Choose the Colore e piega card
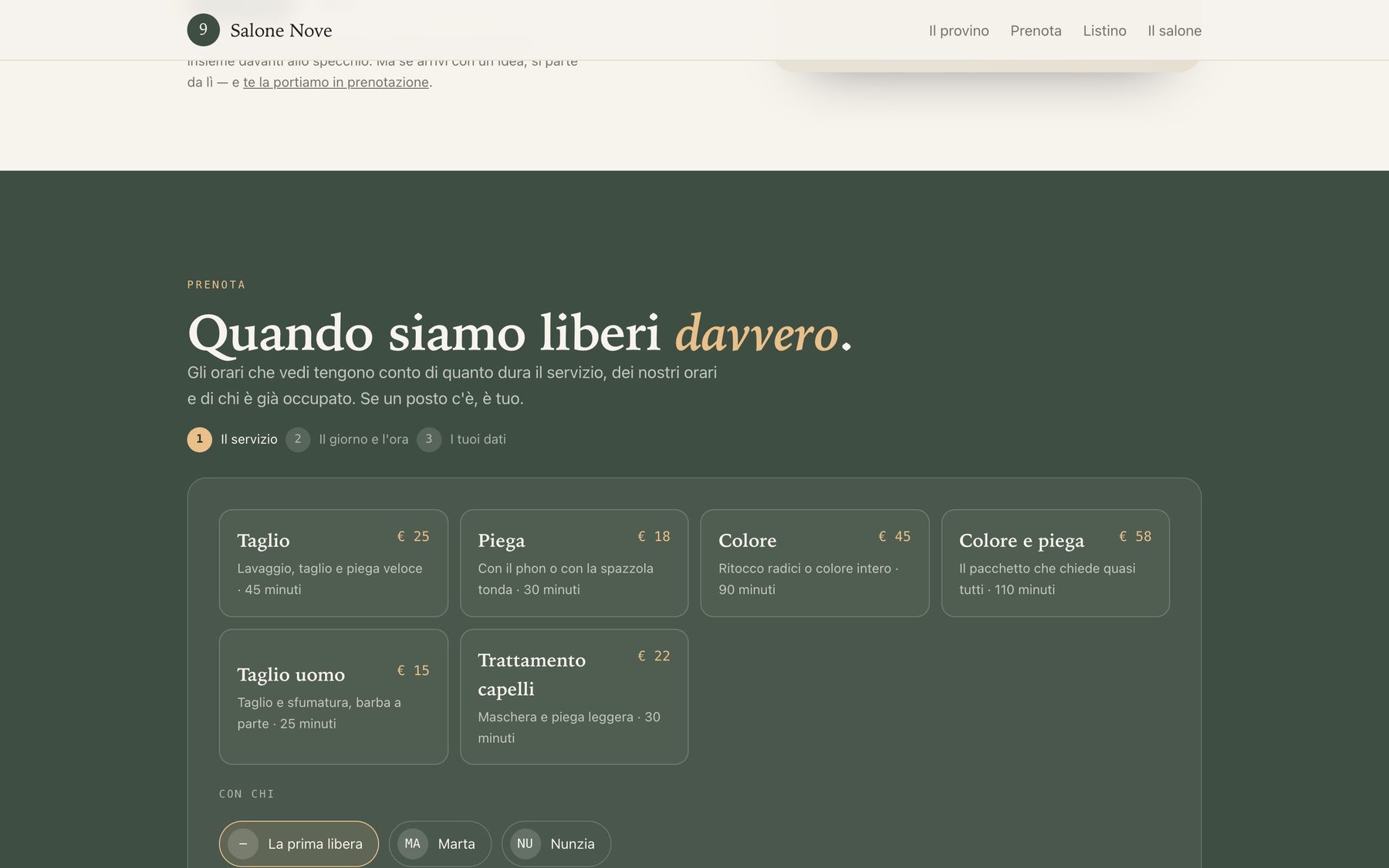 click(1056, 562)
